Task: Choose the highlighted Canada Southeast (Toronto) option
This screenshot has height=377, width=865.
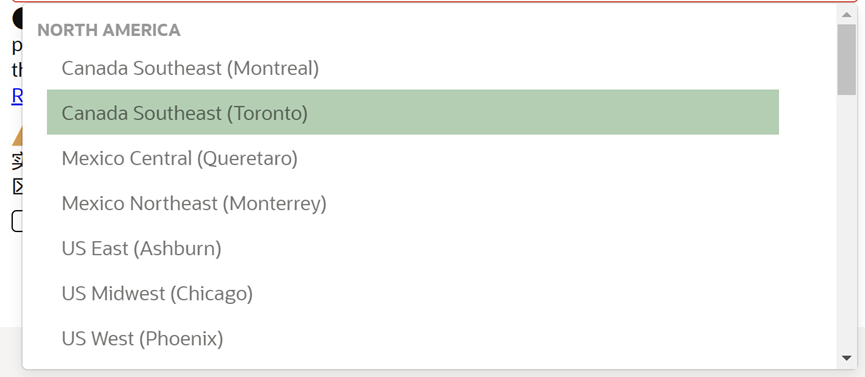Action: (413, 112)
